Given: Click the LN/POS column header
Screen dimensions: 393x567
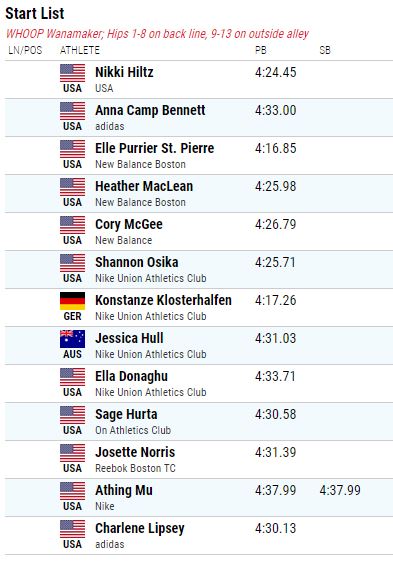Looking at the screenshot, I should (25, 50).
